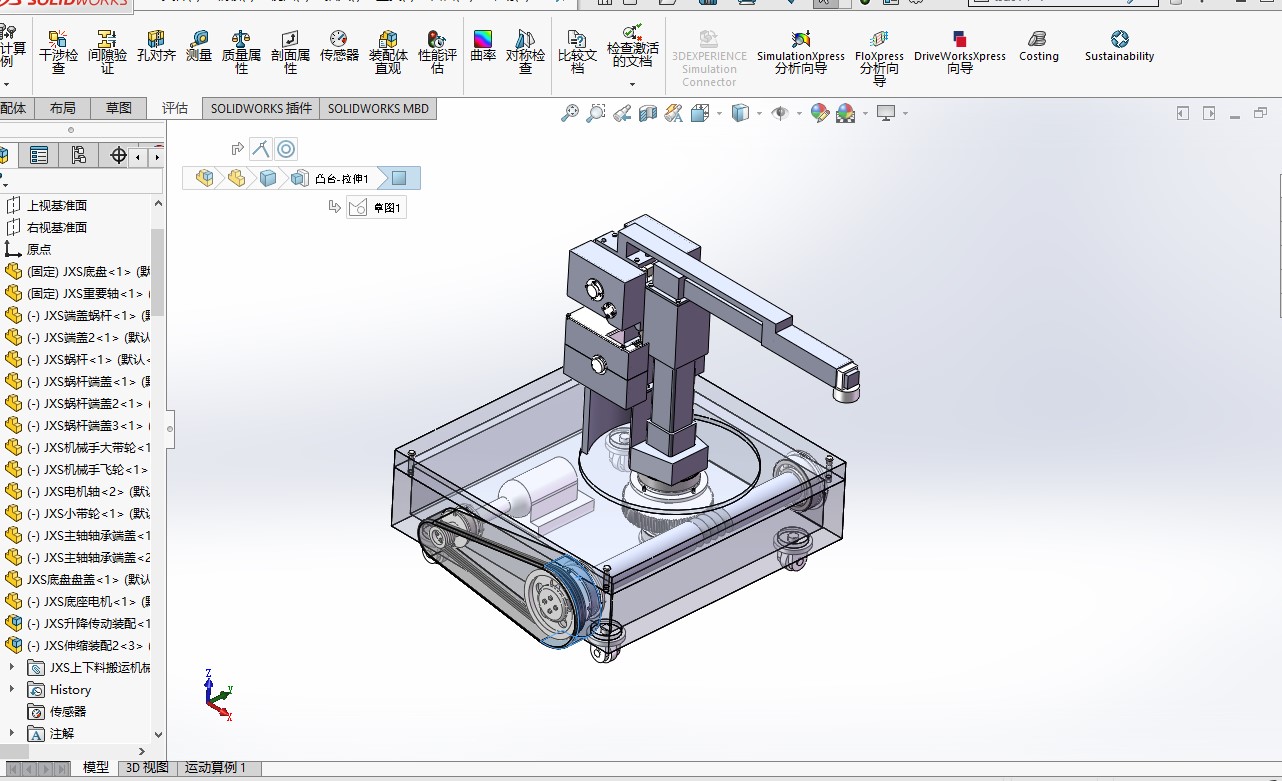Launch SimulationXpress 分析向导
Screen dimensions: 1282x781
(801, 51)
